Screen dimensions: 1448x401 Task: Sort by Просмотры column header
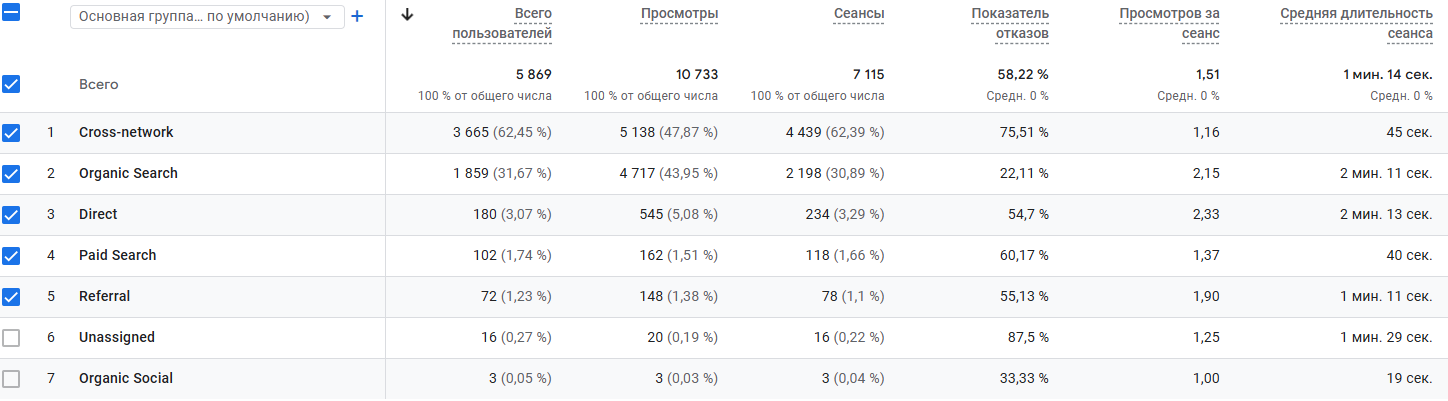(680, 14)
